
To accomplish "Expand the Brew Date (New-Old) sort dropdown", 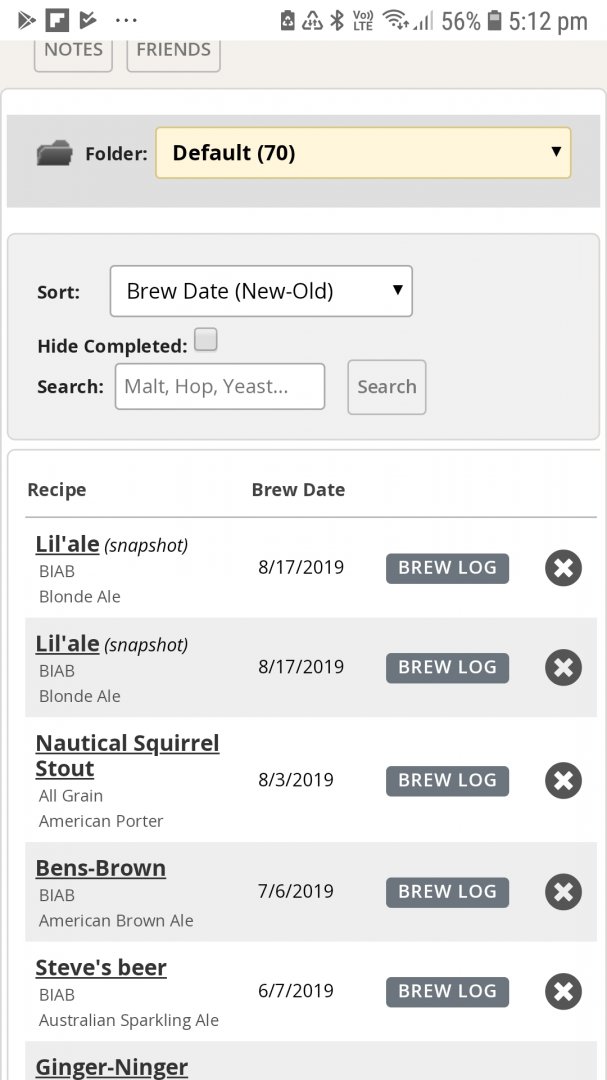I will coord(261,291).
